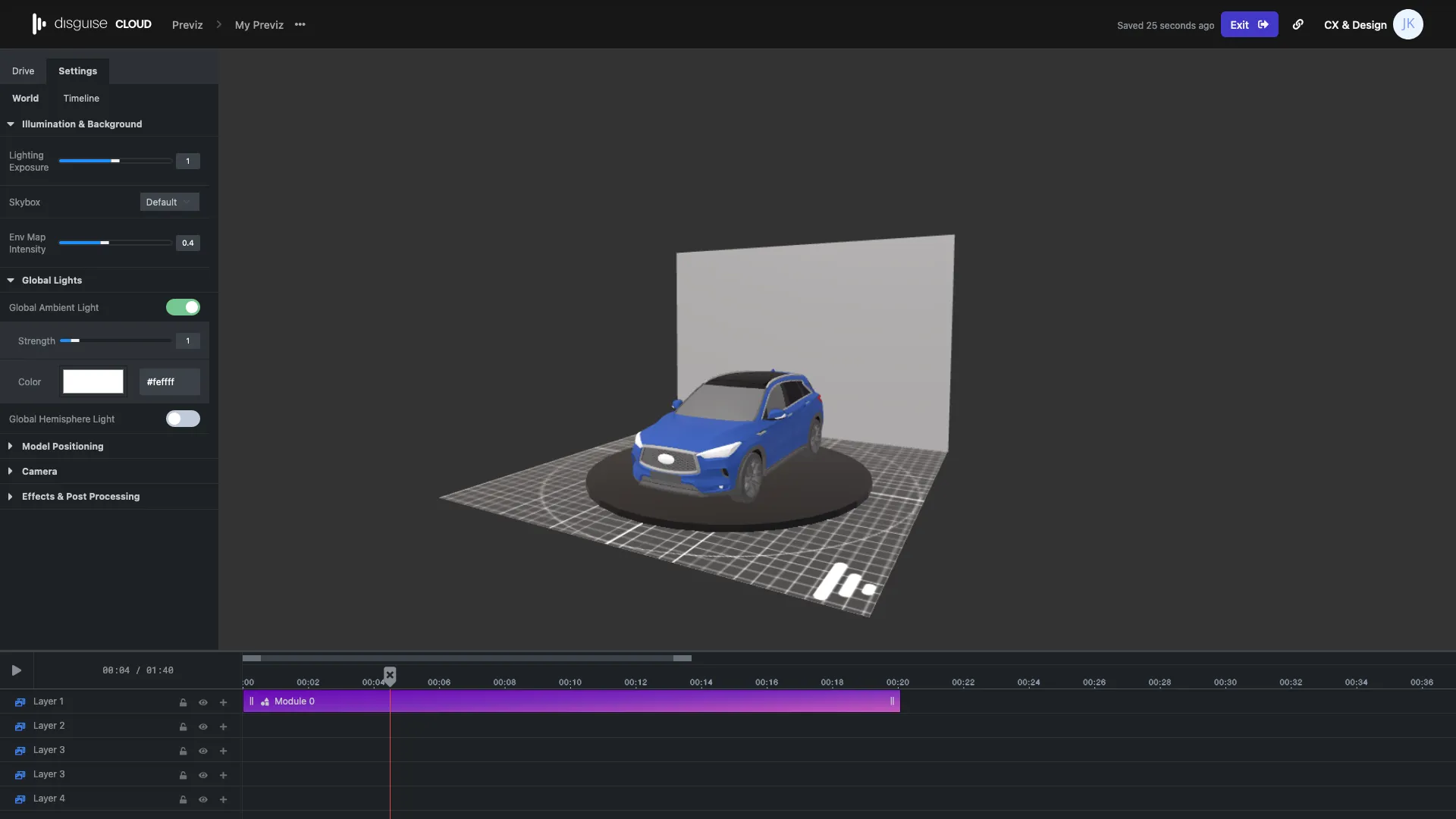Viewport: 1456px width, 819px height.
Task: Click the plus icon on Layer 4
Action: (223, 799)
